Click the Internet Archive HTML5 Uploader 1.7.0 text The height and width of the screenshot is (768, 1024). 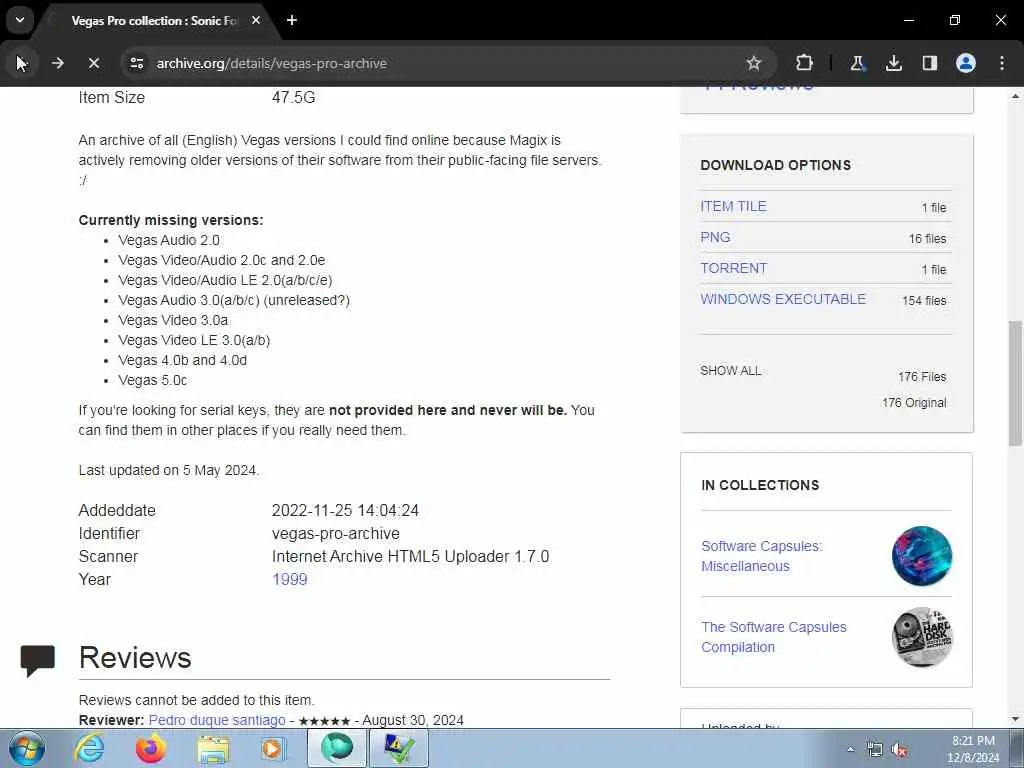(x=410, y=556)
